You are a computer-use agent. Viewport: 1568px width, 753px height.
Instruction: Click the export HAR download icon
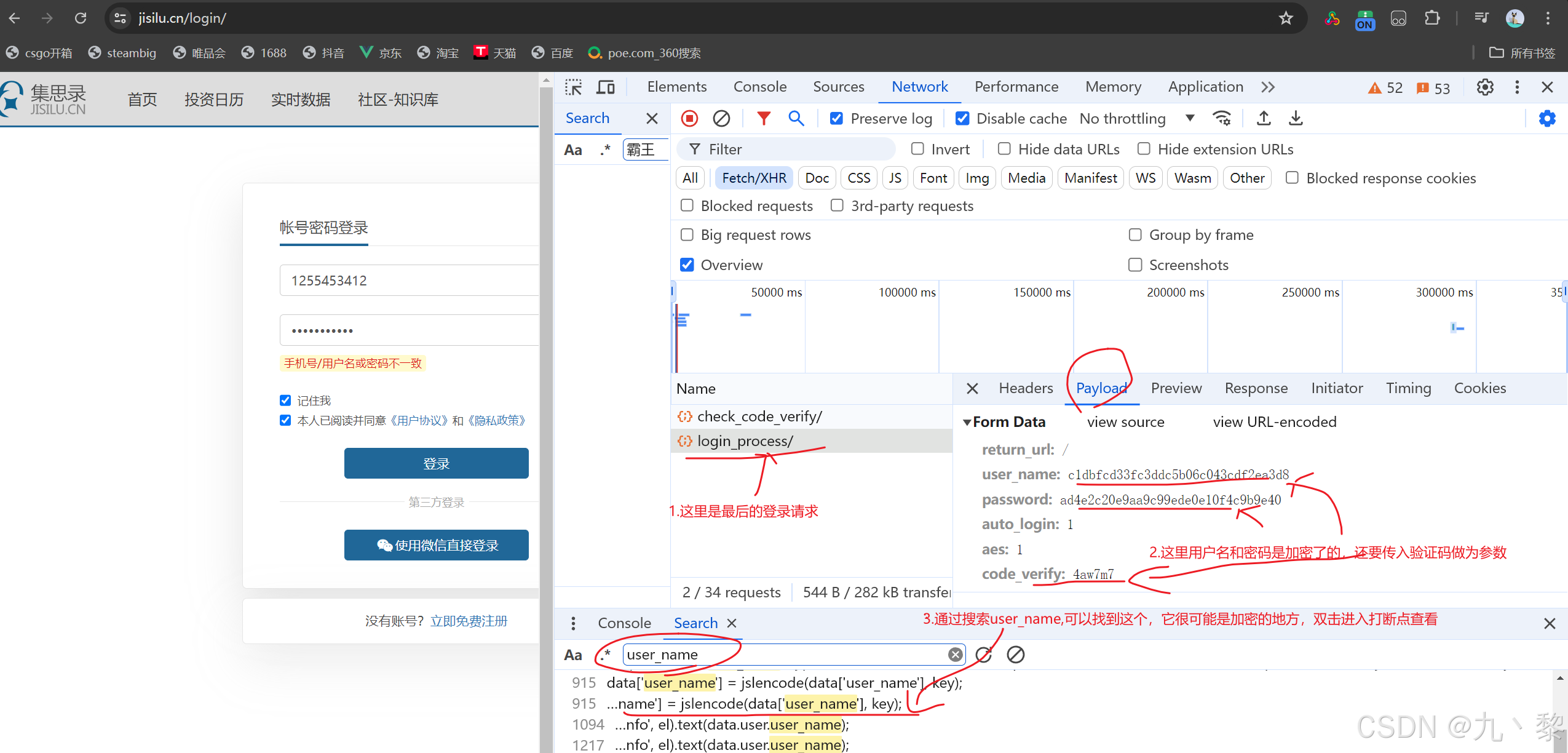point(1296,118)
